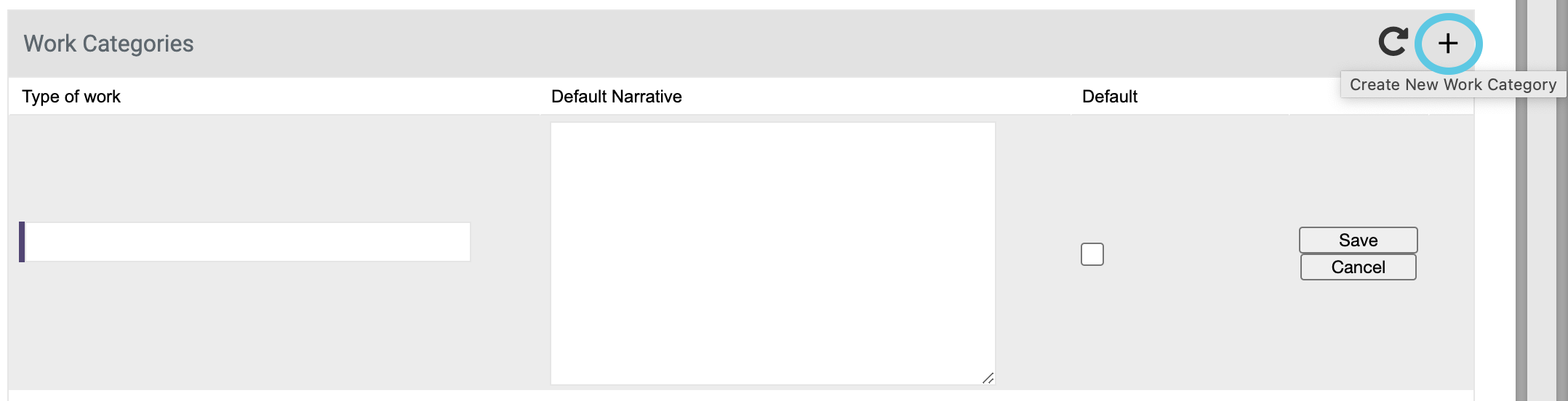Image resolution: width=1568 pixels, height=401 pixels.
Task: Save the new work category
Action: [1358, 240]
